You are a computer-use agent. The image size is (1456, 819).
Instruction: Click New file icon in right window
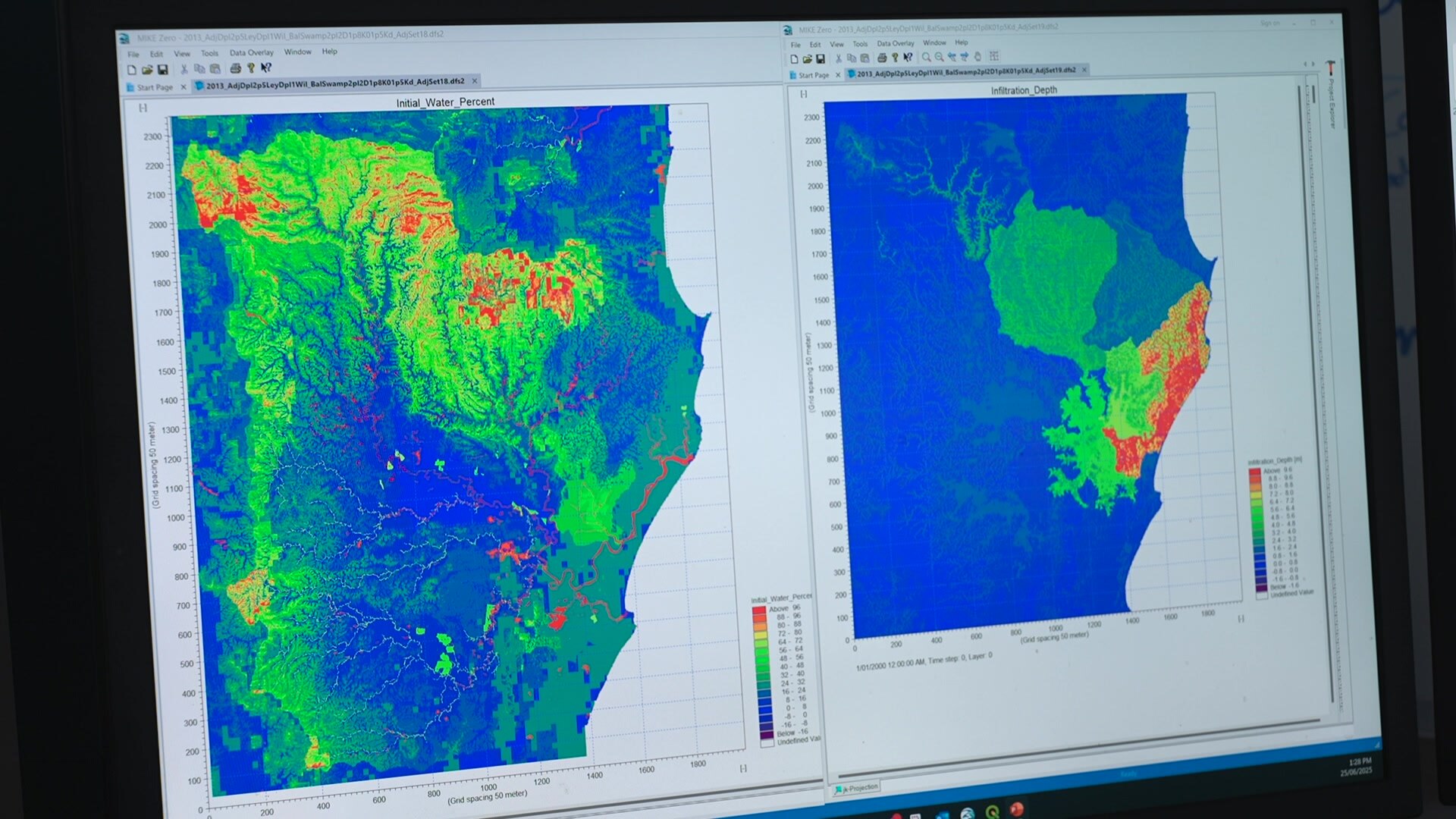794,59
